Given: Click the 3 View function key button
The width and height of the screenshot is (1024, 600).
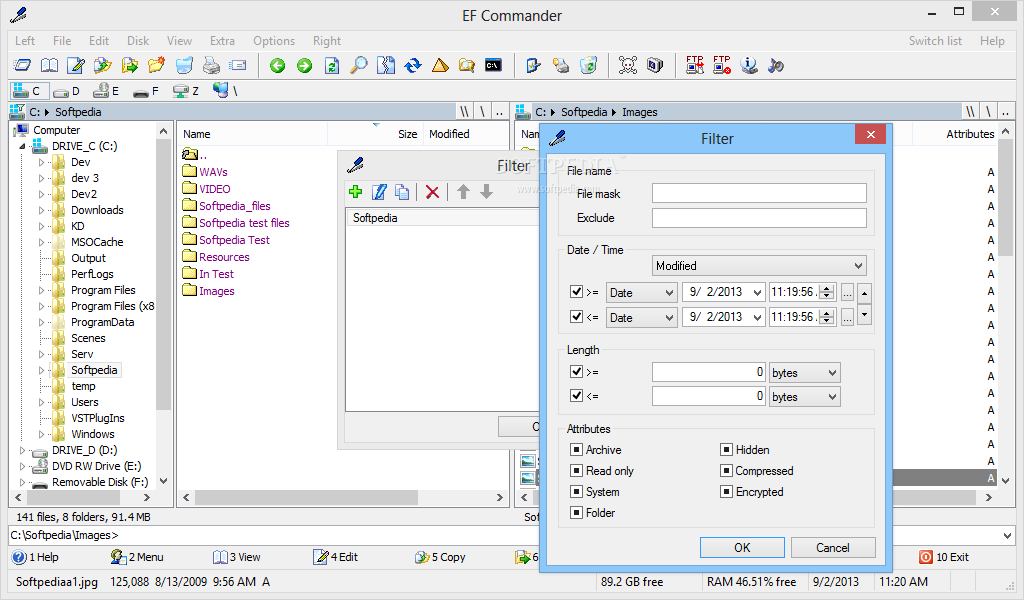Looking at the screenshot, I should coord(237,557).
